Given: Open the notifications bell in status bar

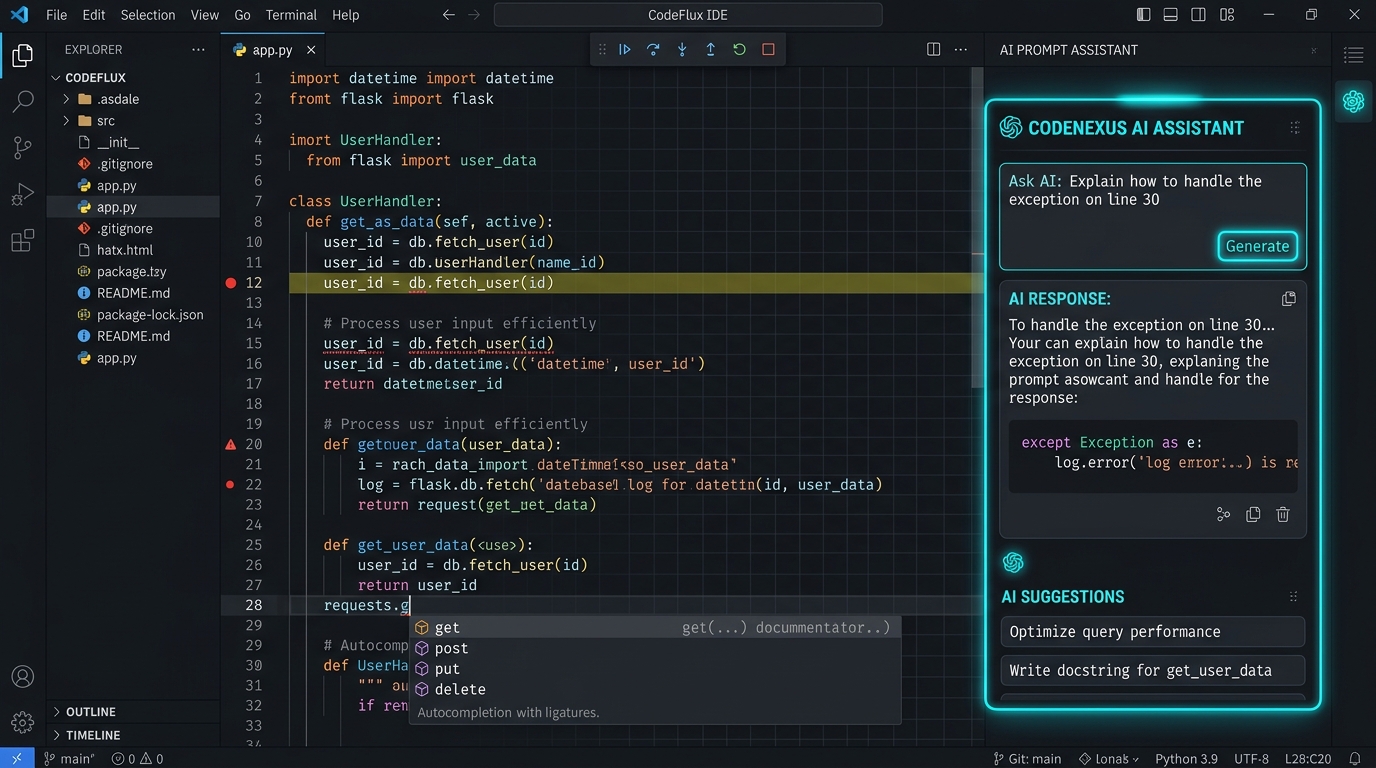Looking at the screenshot, I should pos(1355,759).
